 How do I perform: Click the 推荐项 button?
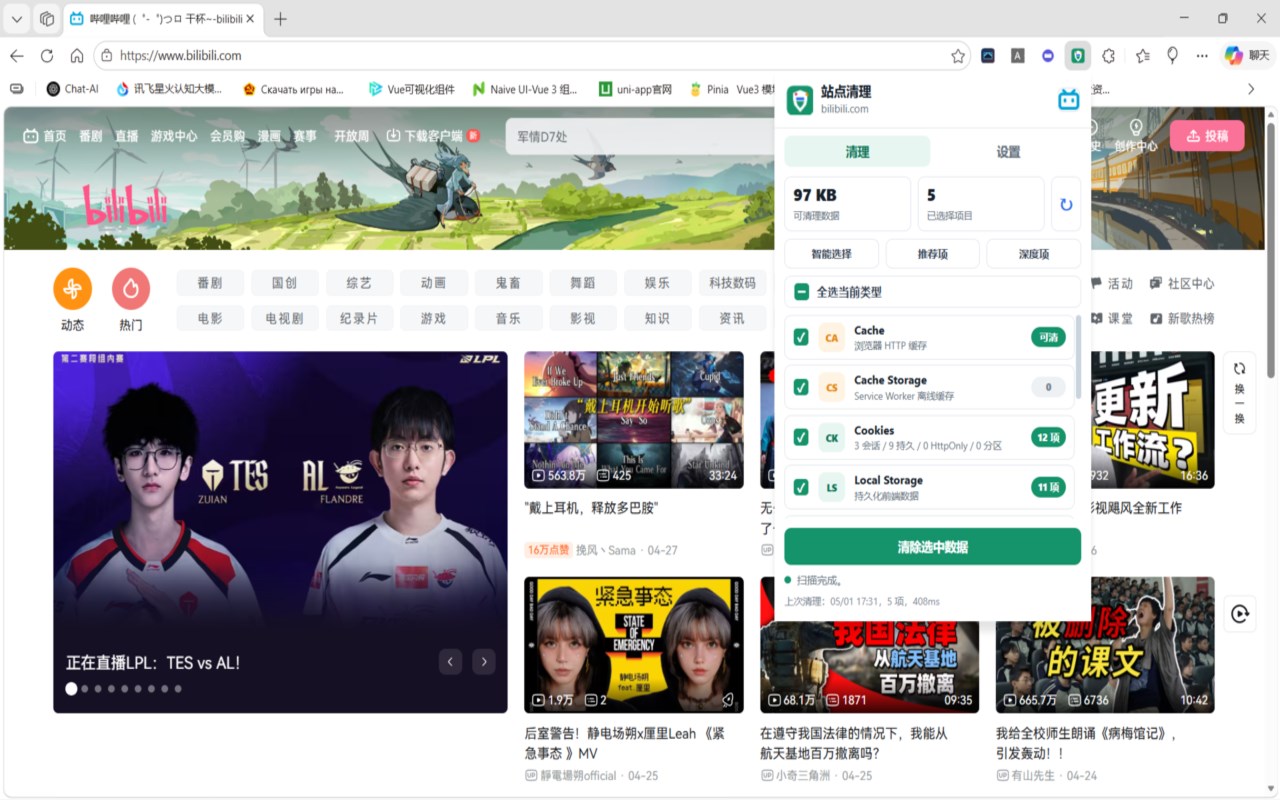click(x=933, y=254)
